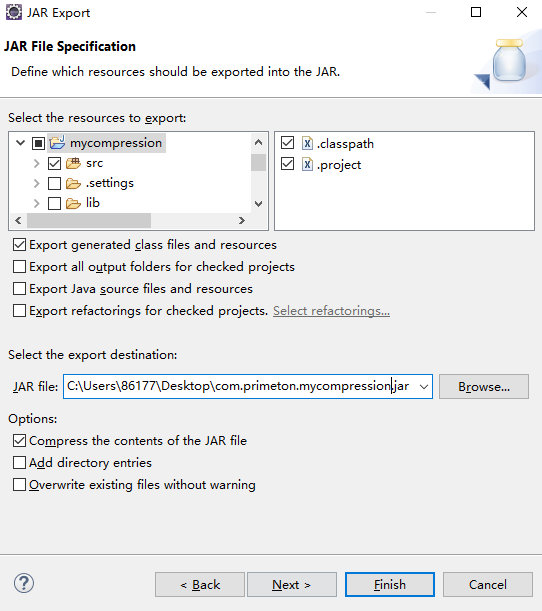Image resolution: width=542 pixels, height=611 pixels.
Task: Disable Compress the contents of the JAR file
Action: tap(19, 441)
